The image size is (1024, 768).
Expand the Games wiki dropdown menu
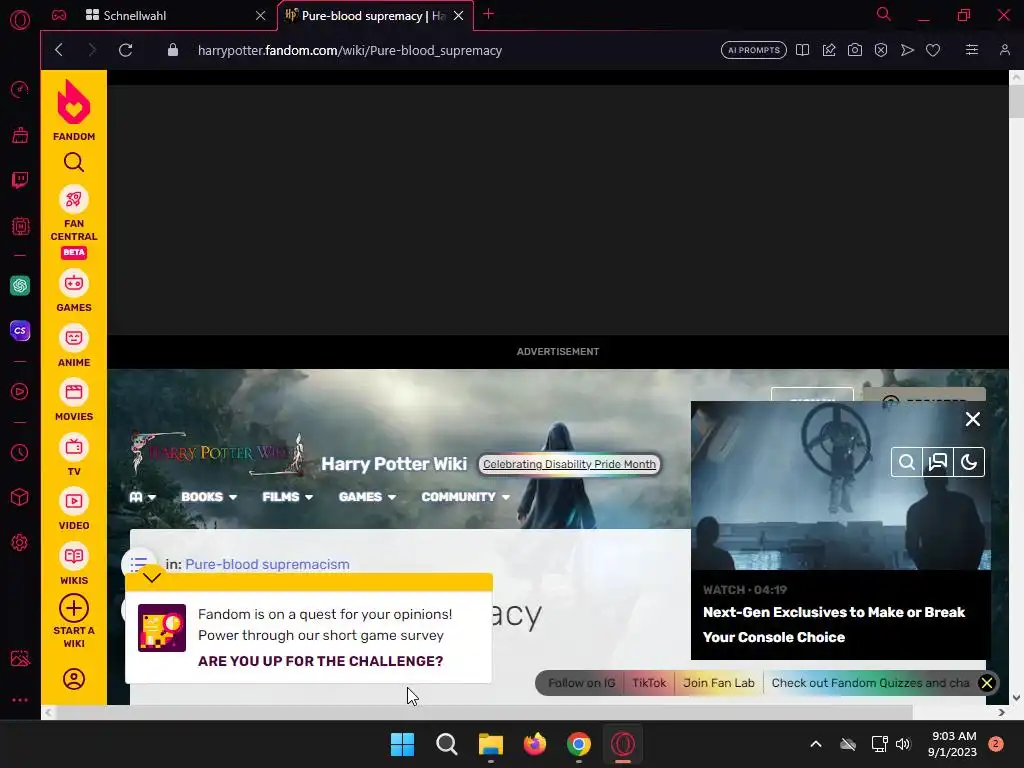(x=367, y=497)
